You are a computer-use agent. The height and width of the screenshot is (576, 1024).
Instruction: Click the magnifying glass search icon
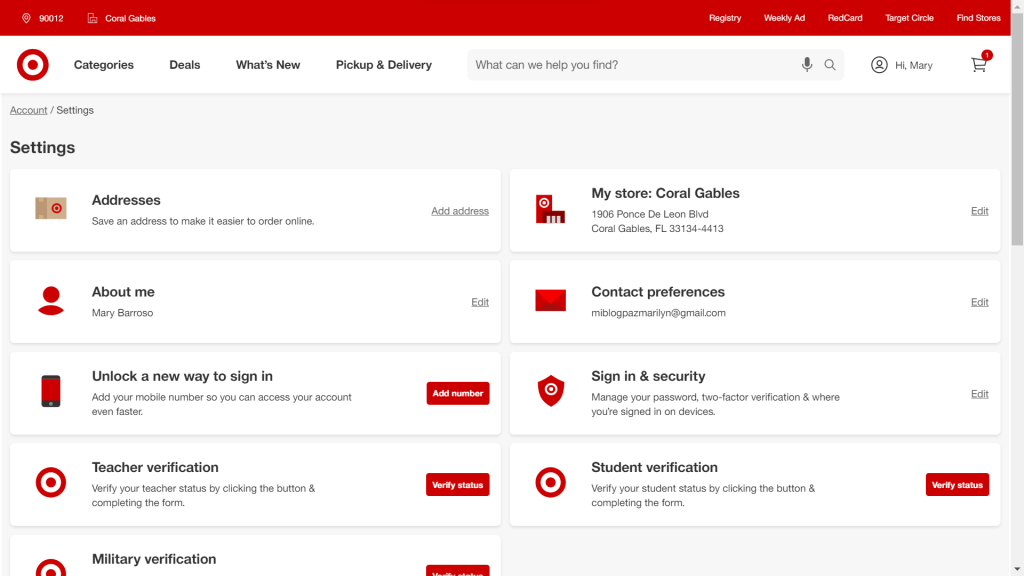(830, 65)
